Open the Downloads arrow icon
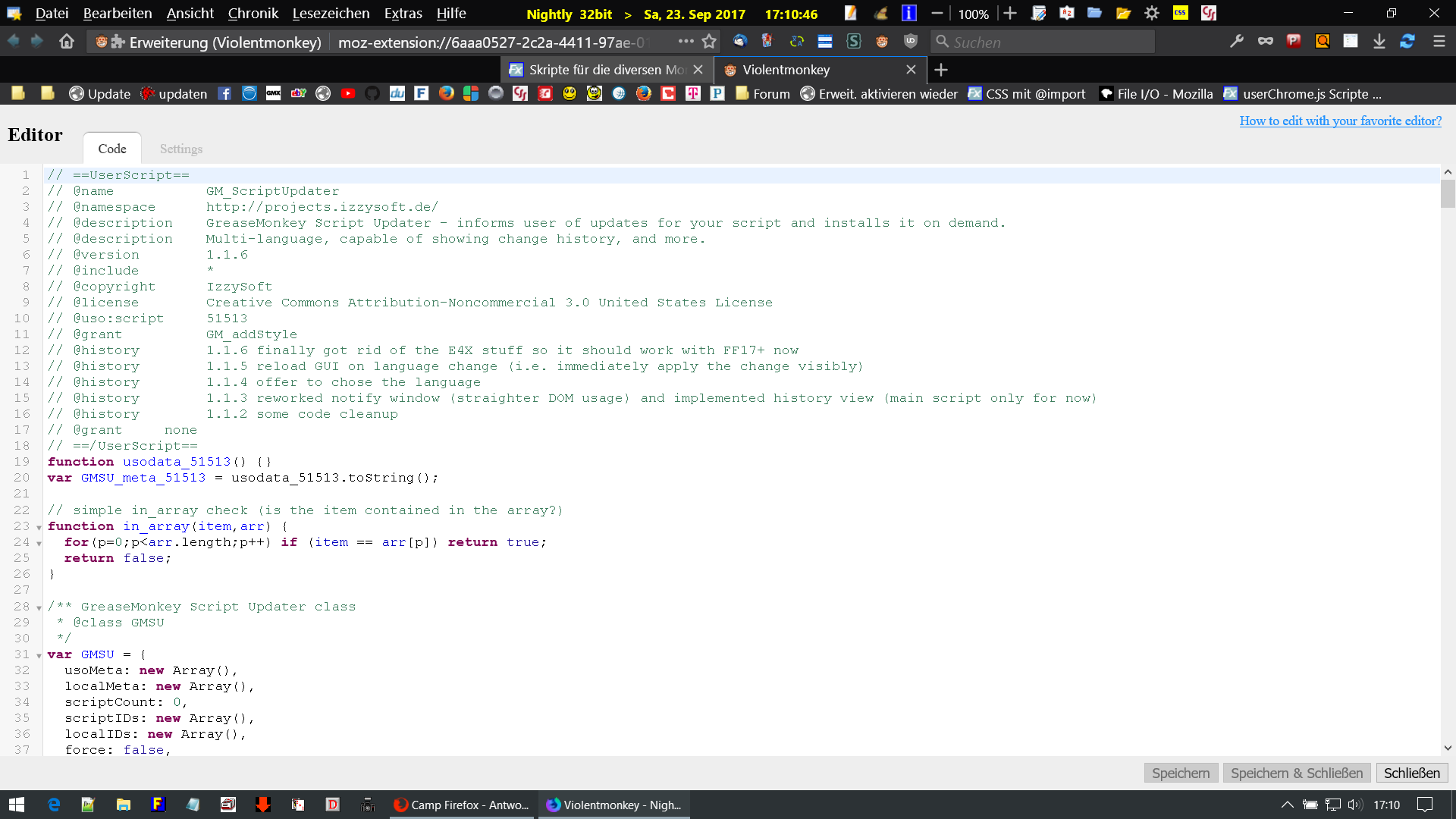Screen dimensions: 1456x819 click(x=1379, y=42)
